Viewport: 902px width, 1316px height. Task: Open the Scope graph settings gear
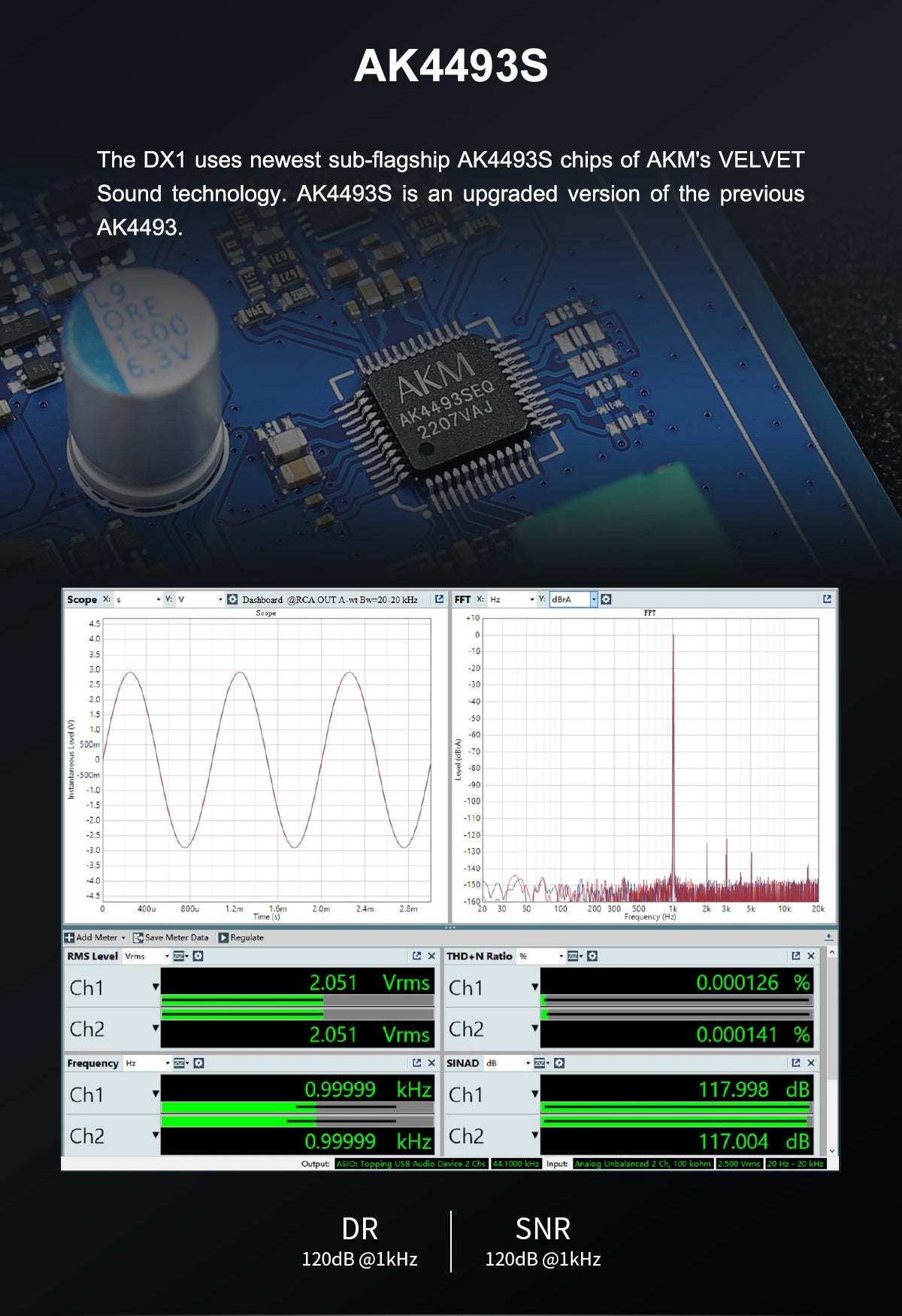[232, 599]
